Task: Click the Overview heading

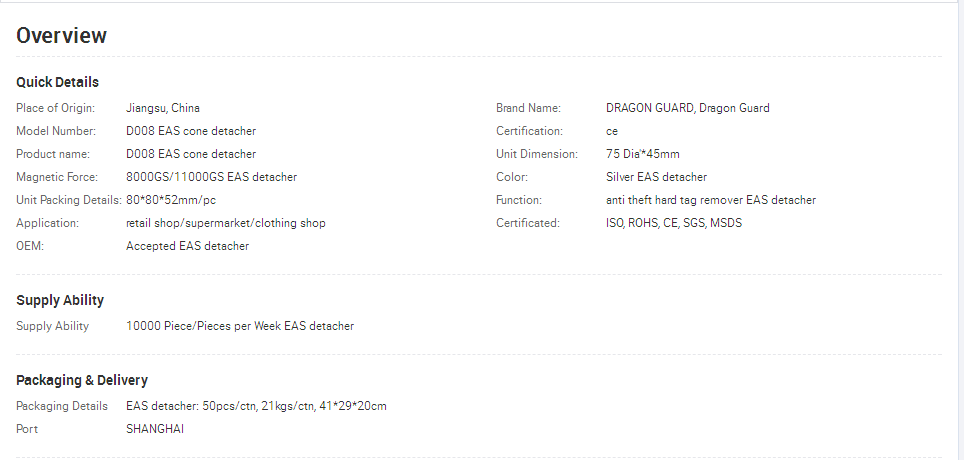Action: 61,36
